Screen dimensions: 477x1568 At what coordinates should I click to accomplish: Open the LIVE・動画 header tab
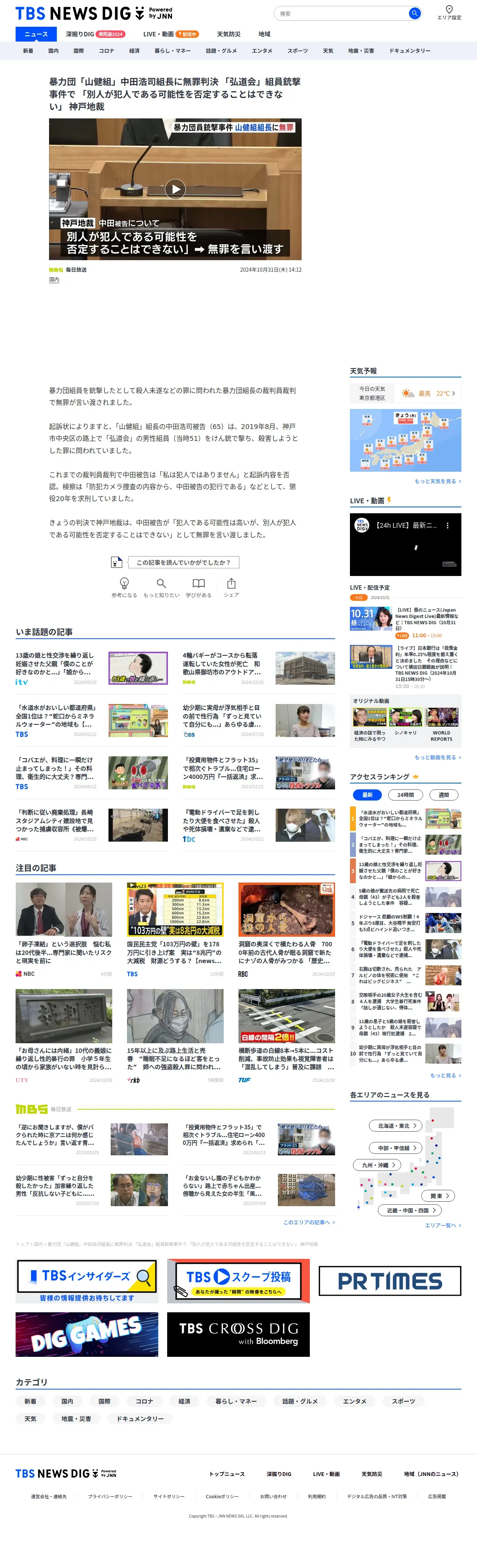171,34
